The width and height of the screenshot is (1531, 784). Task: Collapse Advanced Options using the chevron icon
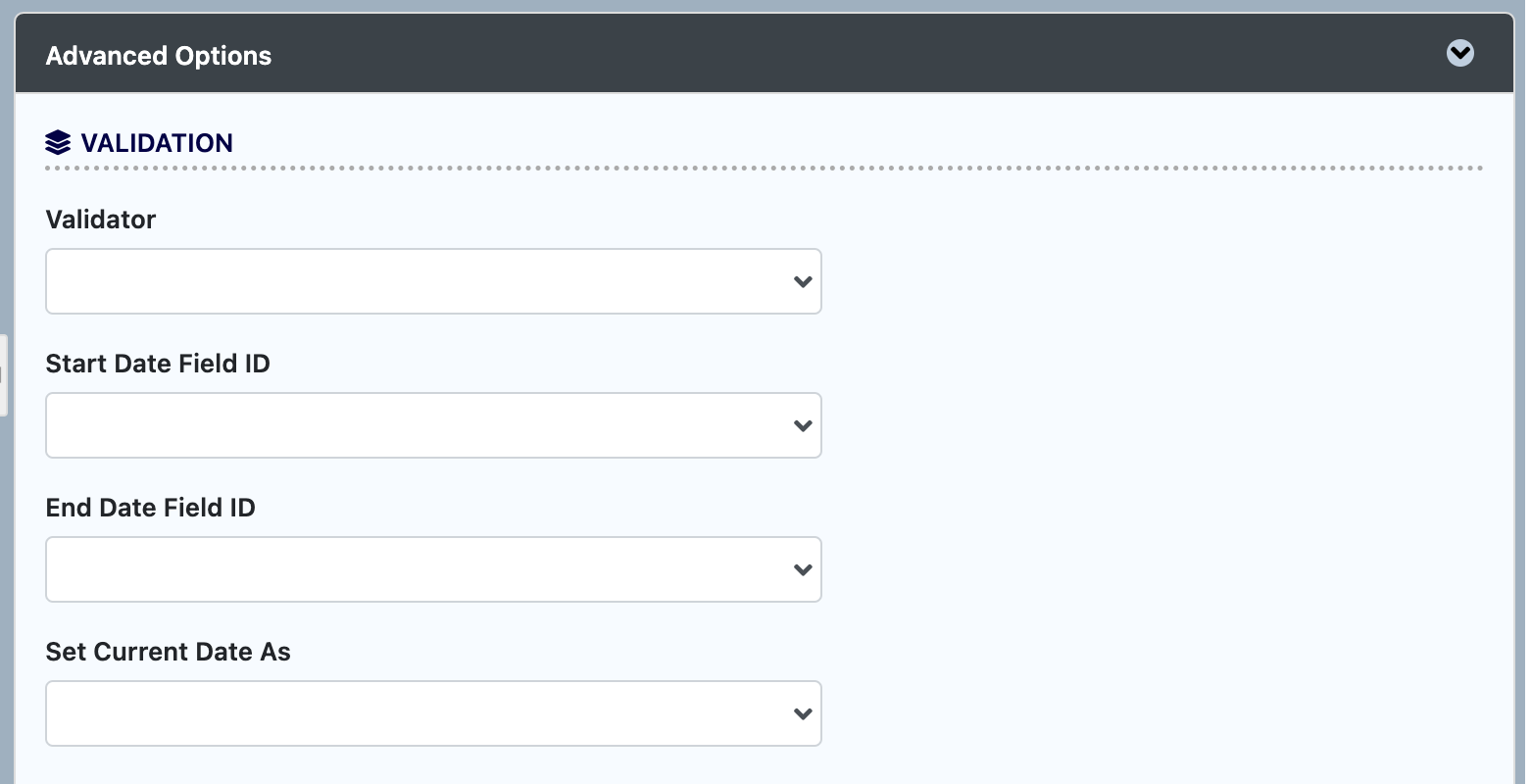click(x=1459, y=53)
